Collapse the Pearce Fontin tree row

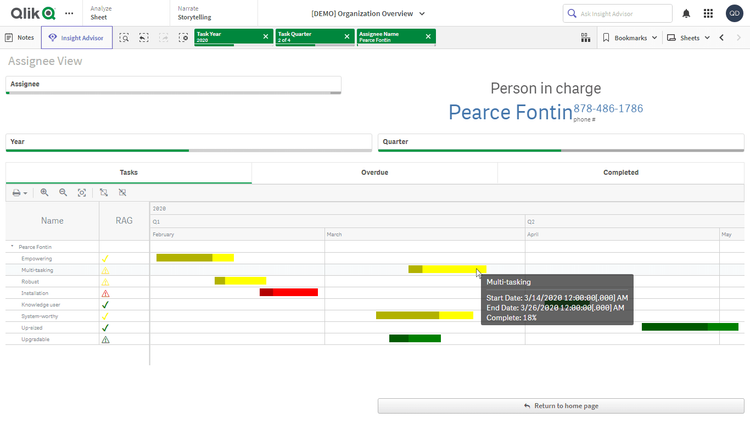(x=13, y=246)
